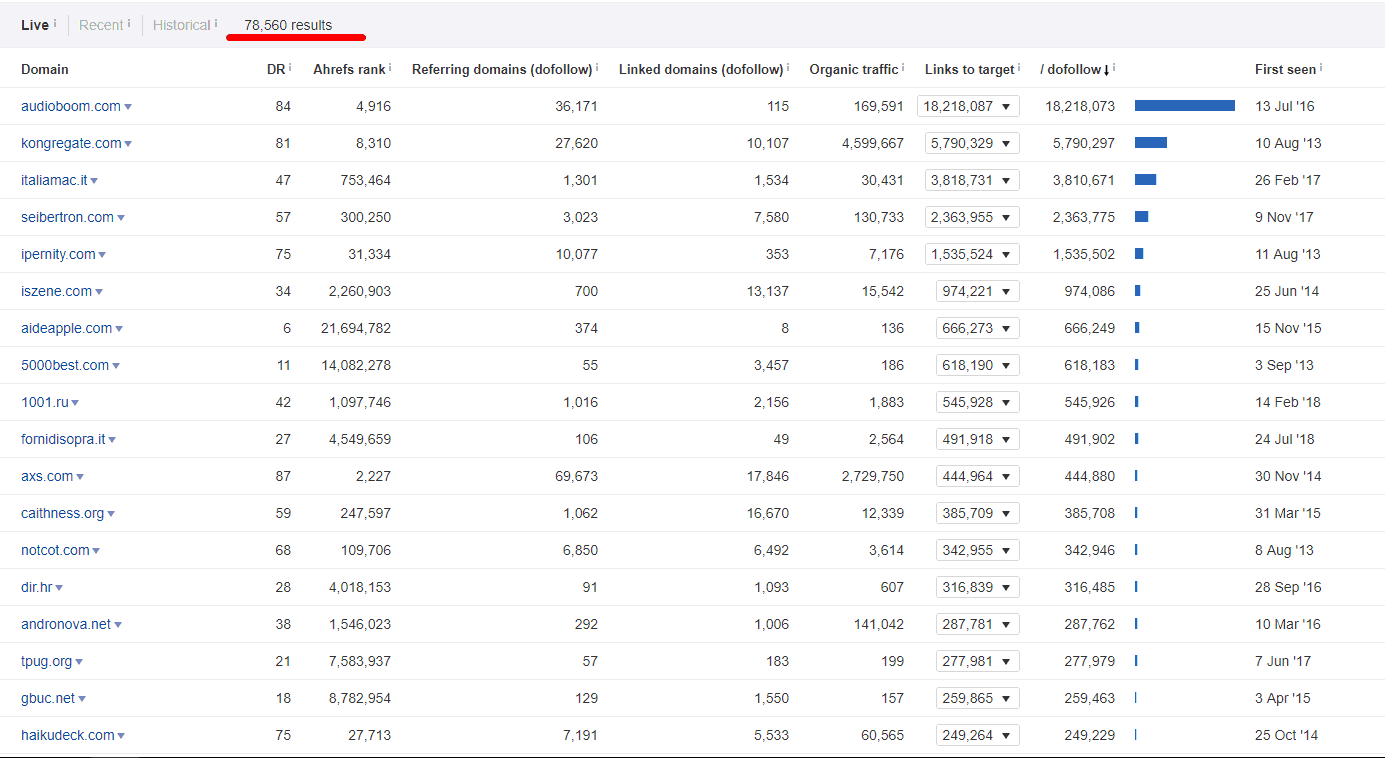Open the italiamac.it domain link

click(x=53, y=179)
